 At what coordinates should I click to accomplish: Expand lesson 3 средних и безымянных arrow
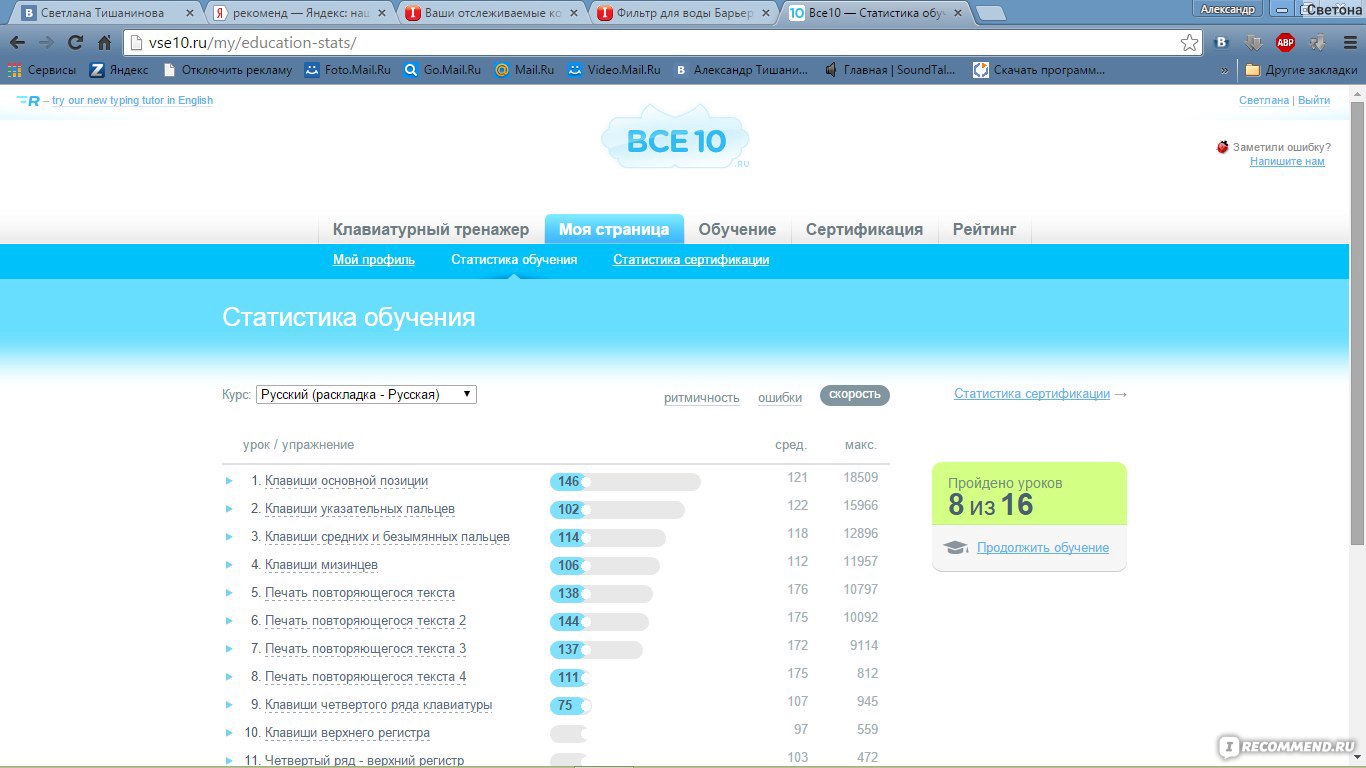coord(229,537)
